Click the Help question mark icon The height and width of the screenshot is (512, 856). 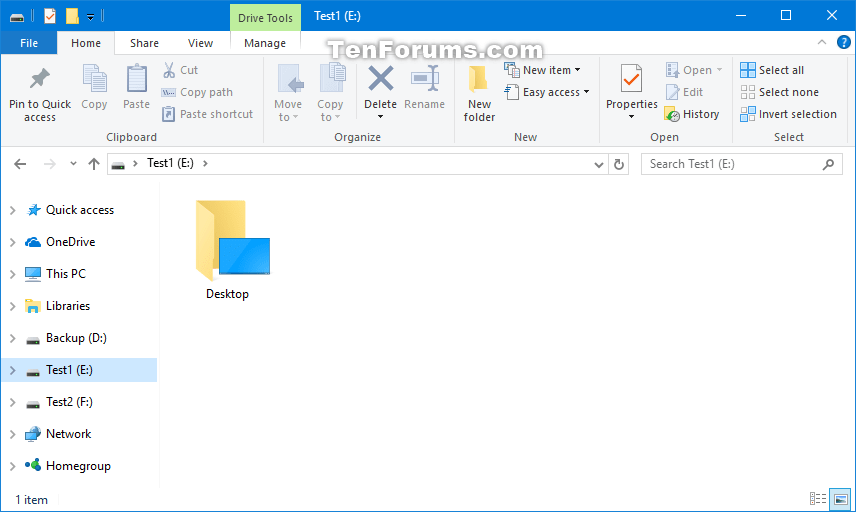843,42
